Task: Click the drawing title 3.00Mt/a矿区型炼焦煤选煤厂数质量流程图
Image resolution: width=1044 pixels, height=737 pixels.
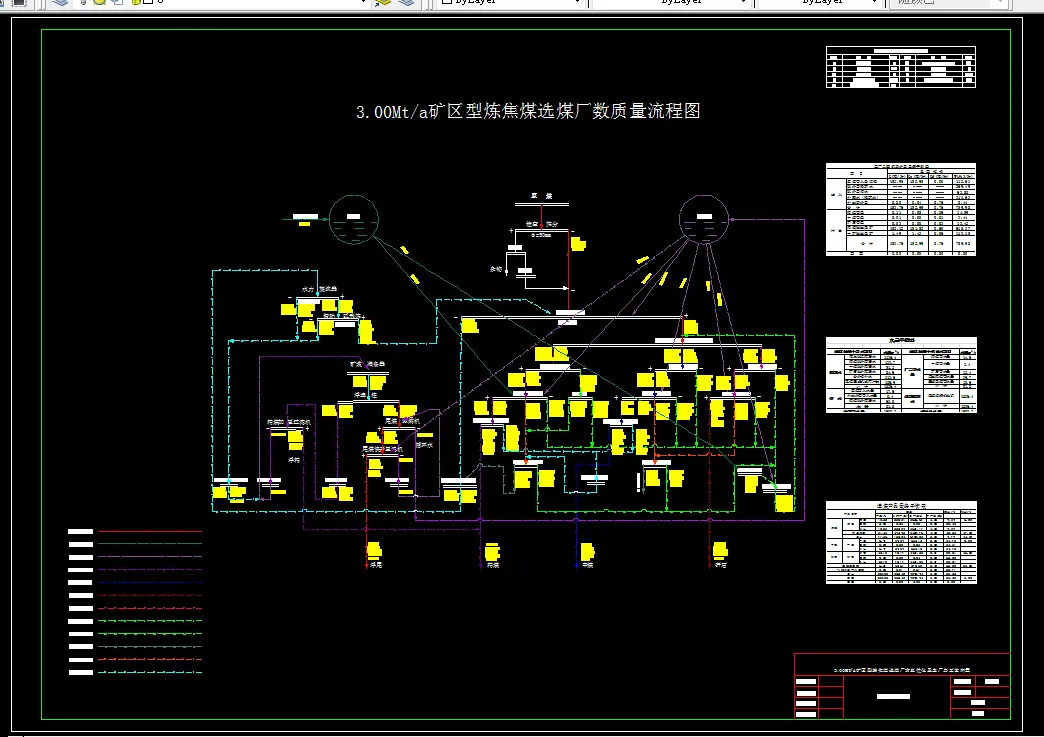Action: tap(528, 111)
